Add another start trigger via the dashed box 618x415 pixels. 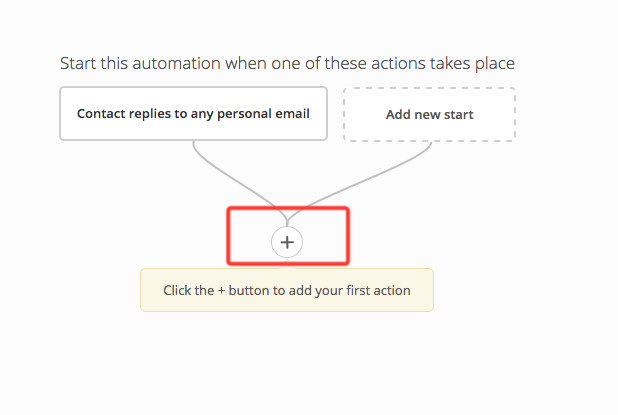click(429, 114)
